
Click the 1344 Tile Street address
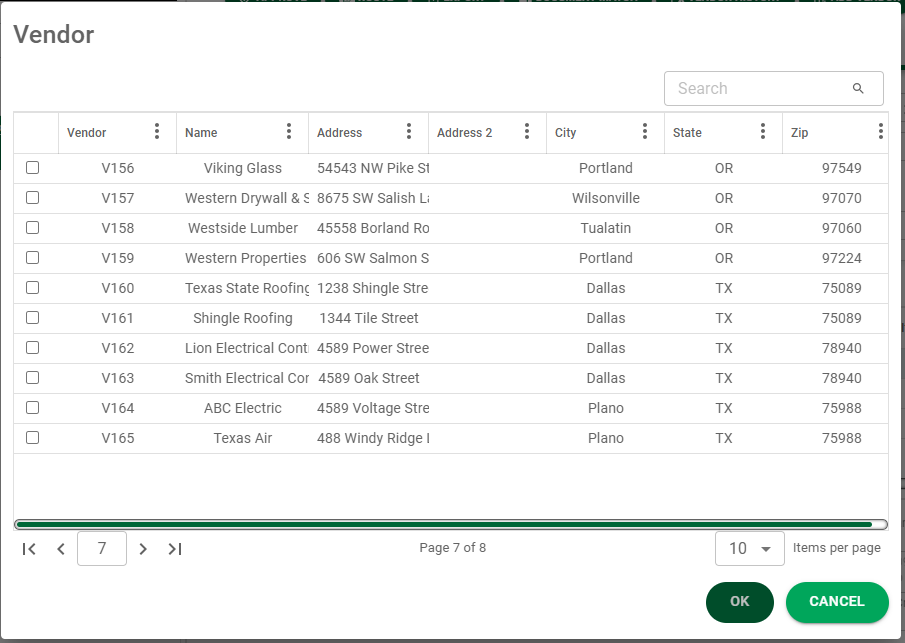369,318
